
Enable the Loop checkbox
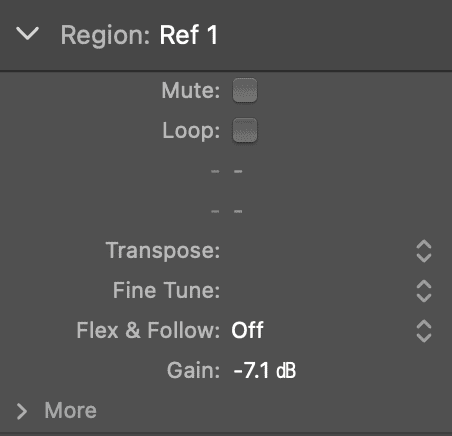(245, 130)
